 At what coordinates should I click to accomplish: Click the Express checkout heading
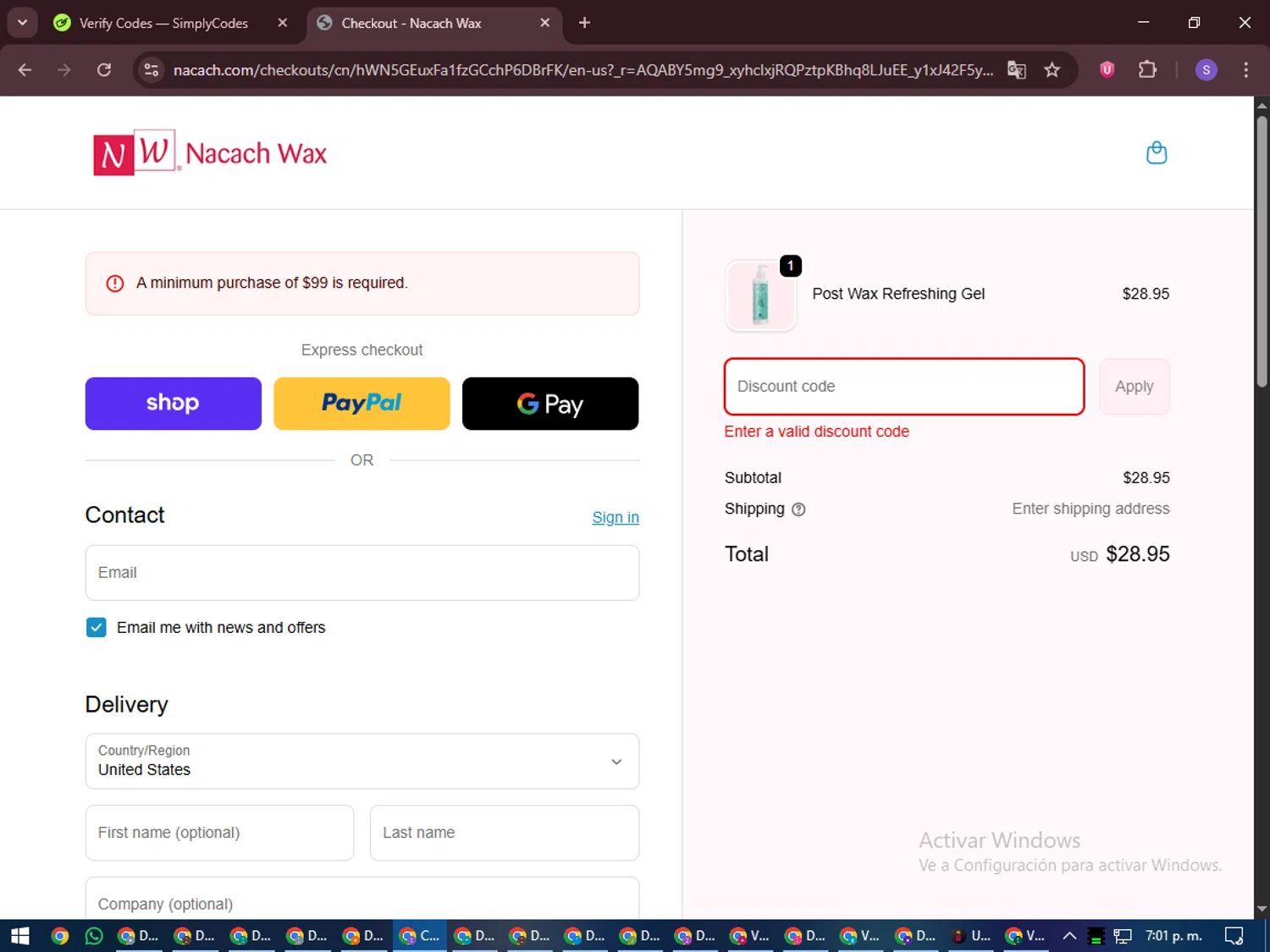click(362, 350)
